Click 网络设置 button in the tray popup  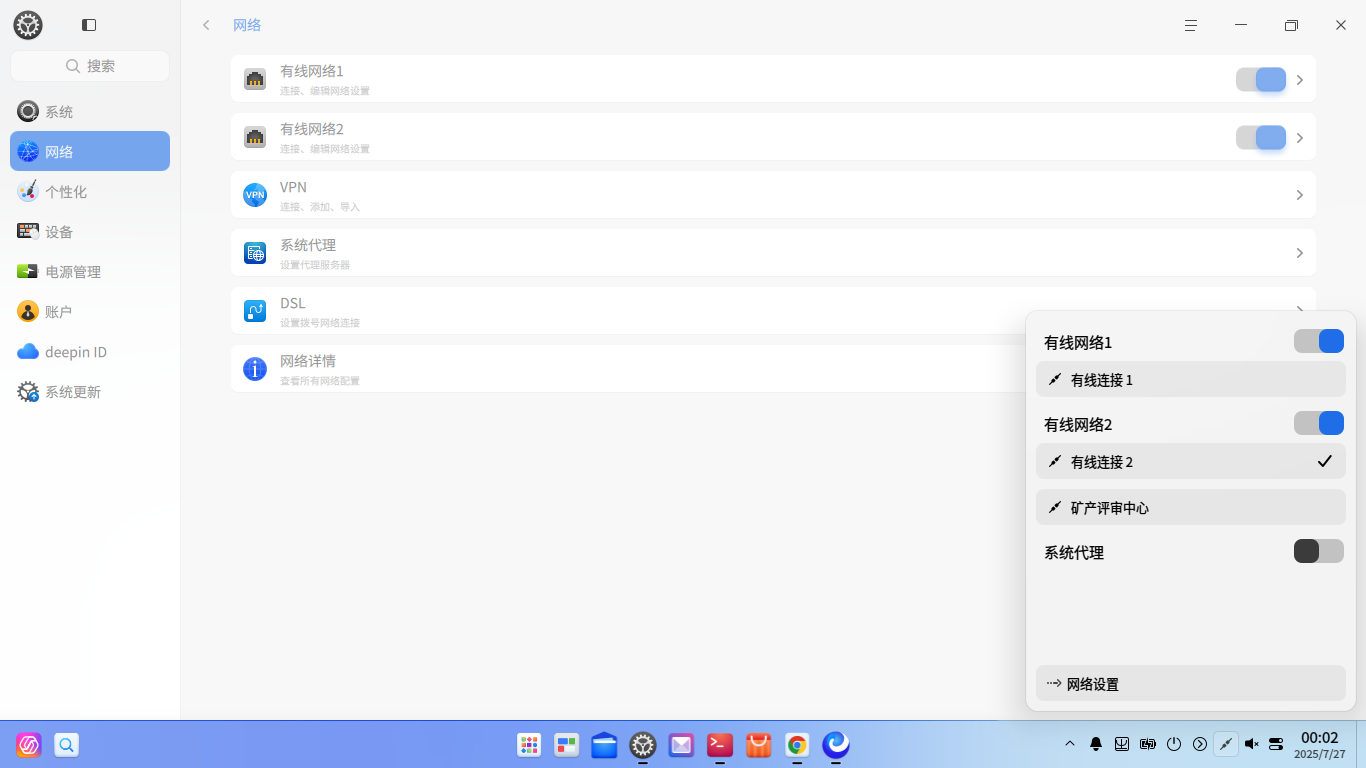(x=1191, y=684)
